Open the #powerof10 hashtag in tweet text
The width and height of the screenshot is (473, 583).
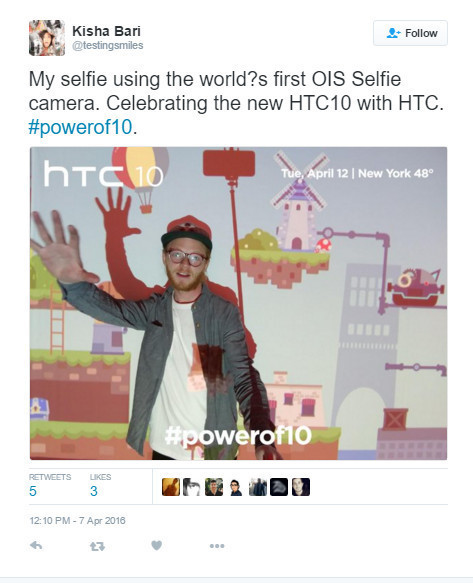tap(80, 127)
